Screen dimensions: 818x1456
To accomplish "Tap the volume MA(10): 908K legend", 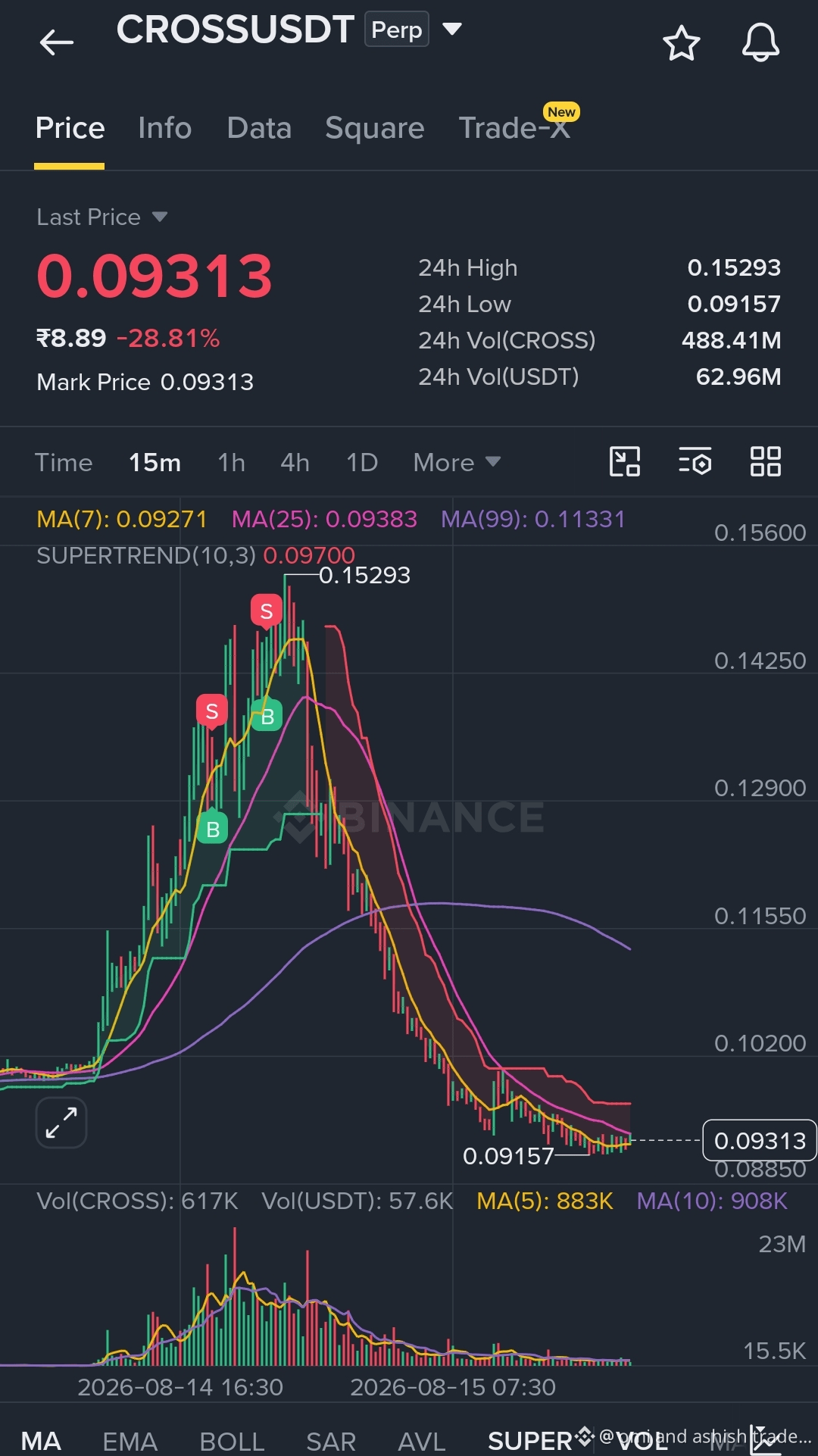I will [x=712, y=1201].
